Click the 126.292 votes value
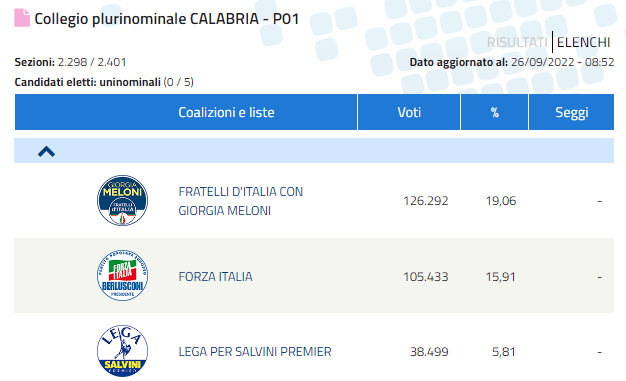This screenshot has height=381, width=626. pyautogui.click(x=426, y=200)
